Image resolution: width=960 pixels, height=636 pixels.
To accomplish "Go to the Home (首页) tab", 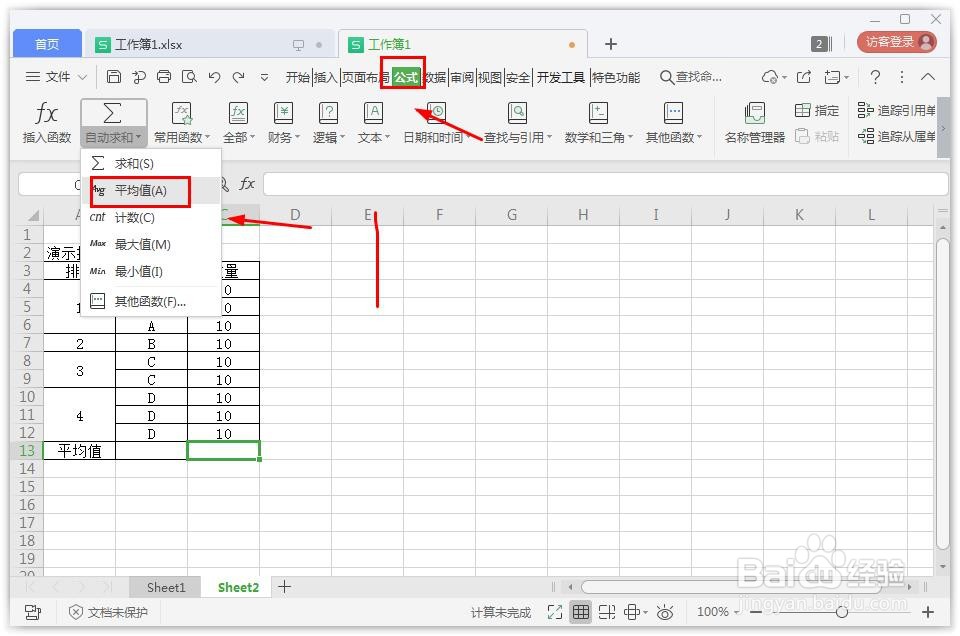I will (x=47, y=44).
